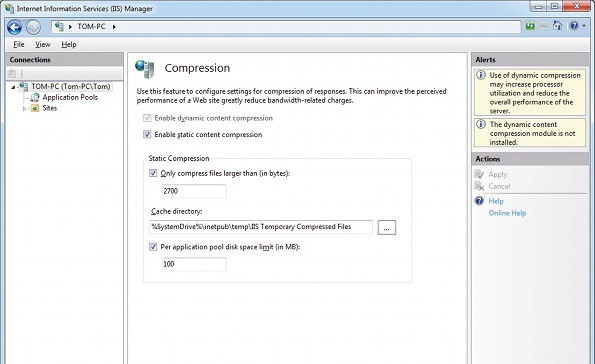Open the View menu
This screenshot has height=364, width=595.
pyautogui.click(x=42, y=44)
